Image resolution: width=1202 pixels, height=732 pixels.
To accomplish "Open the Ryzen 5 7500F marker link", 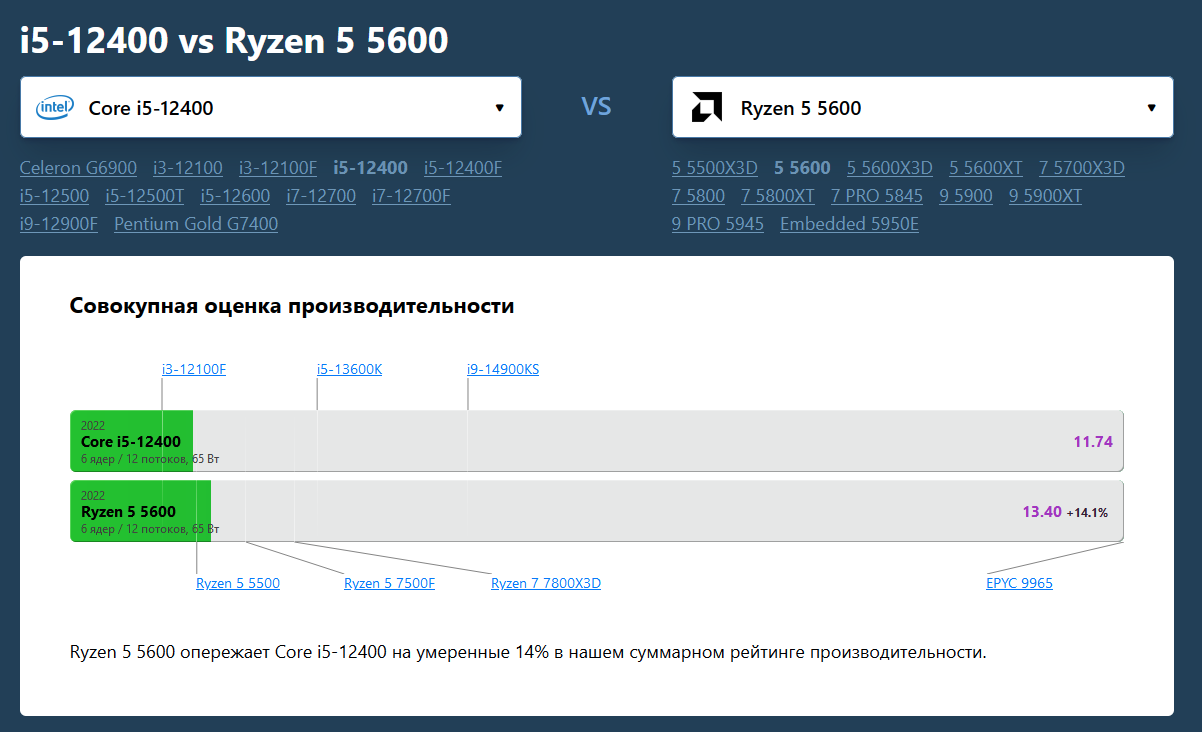I will click(x=390, y=583).
